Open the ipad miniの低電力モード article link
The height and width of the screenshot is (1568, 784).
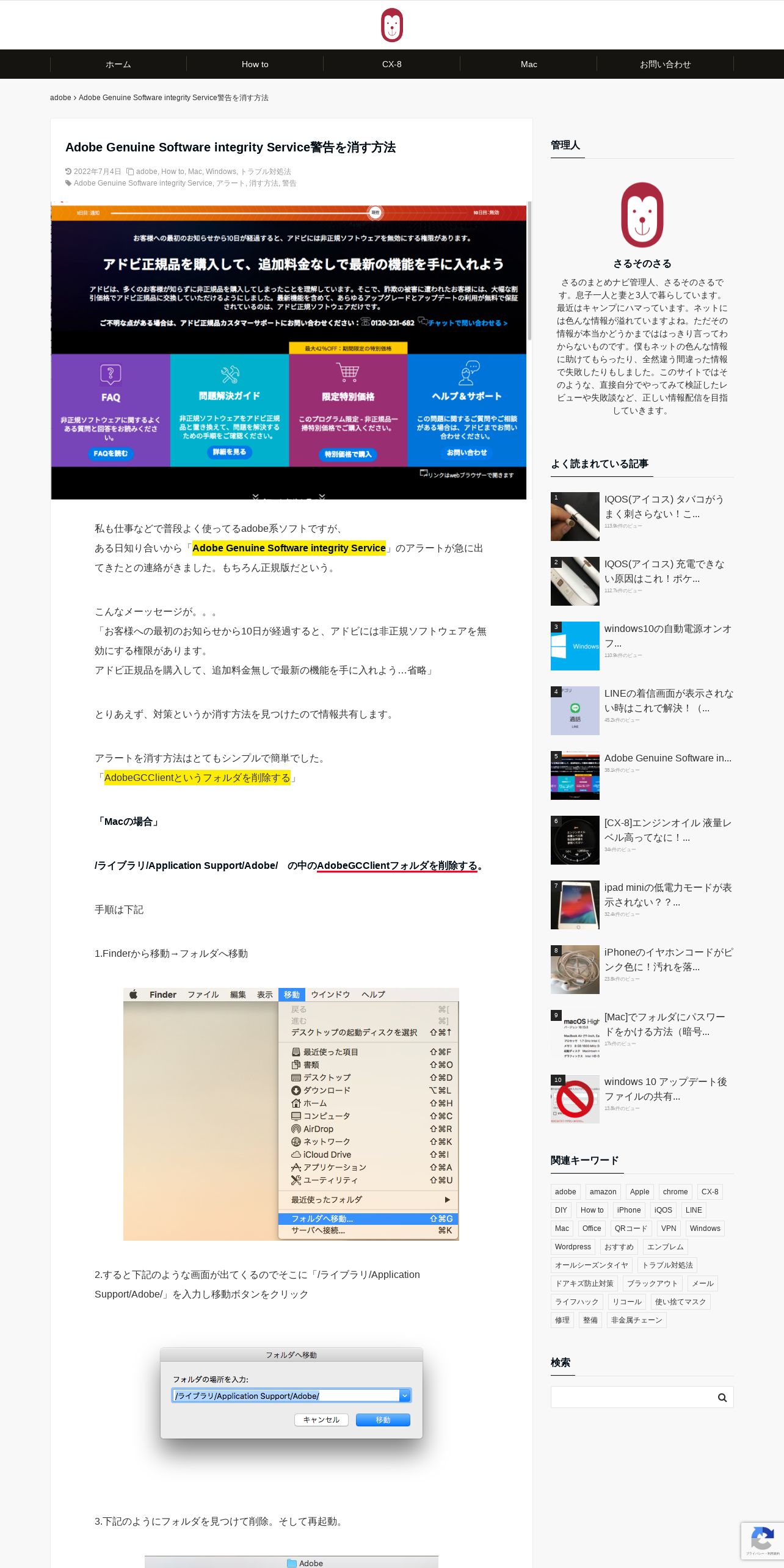(668, 895)
